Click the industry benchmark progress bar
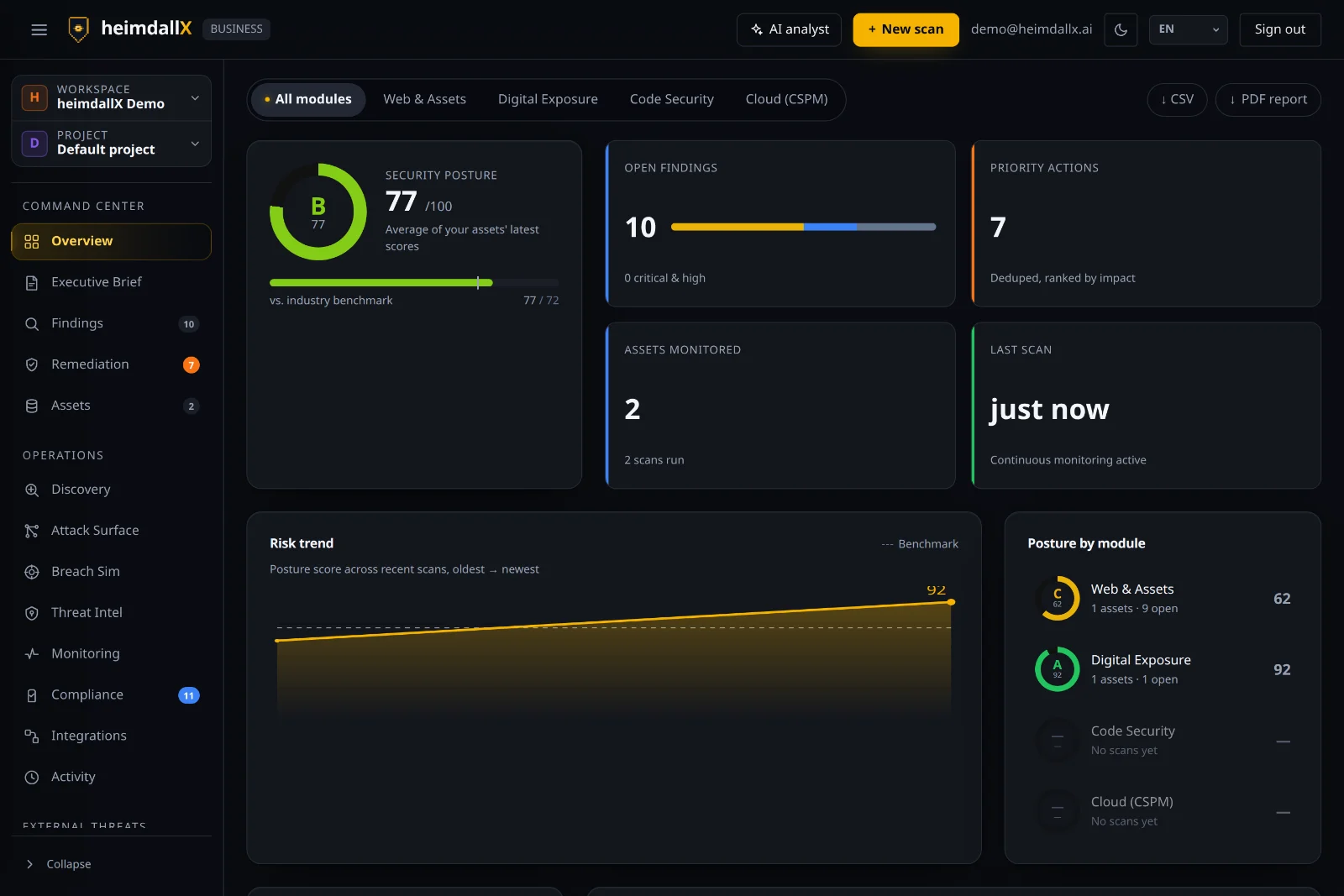This screenshot has height=896, width=1344. [414, 283]
